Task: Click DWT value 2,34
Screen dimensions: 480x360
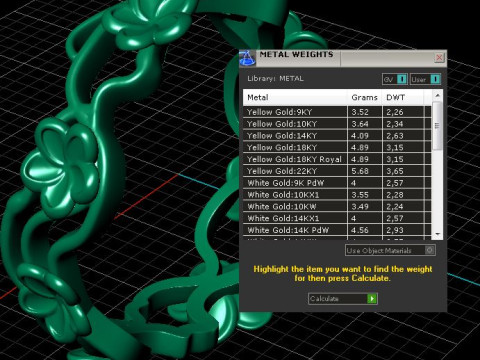Action: 395,124
